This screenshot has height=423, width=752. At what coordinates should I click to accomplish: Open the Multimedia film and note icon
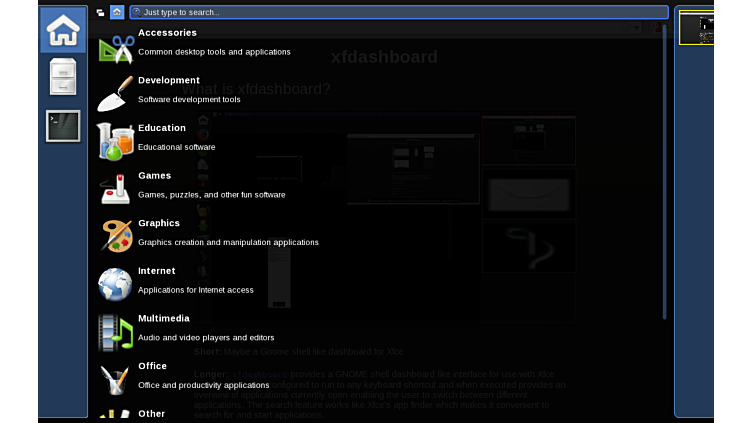116,332
